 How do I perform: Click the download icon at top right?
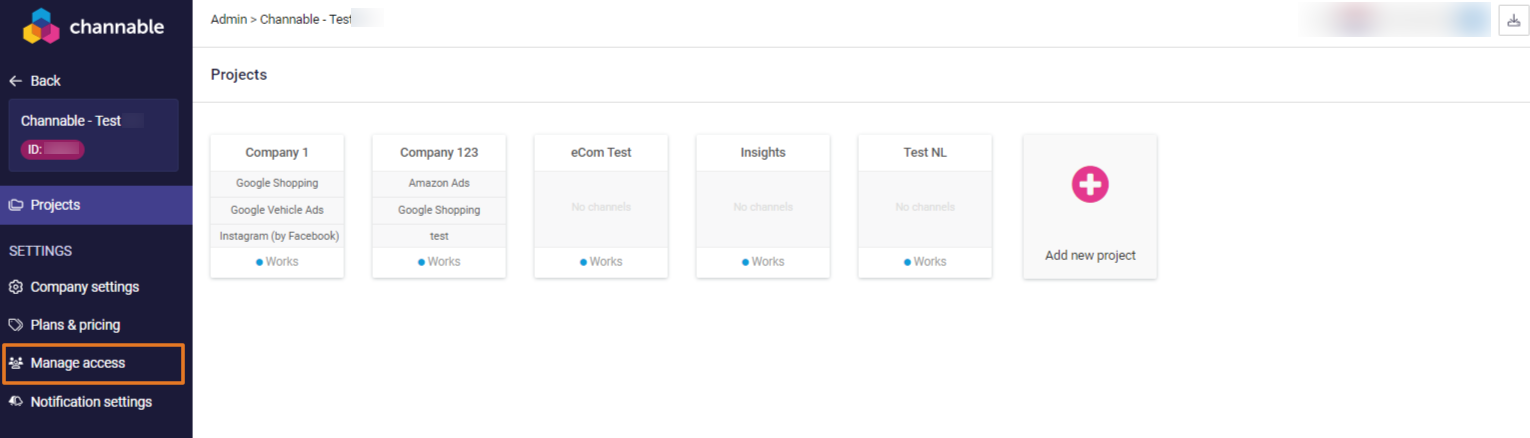point(1513,20)
